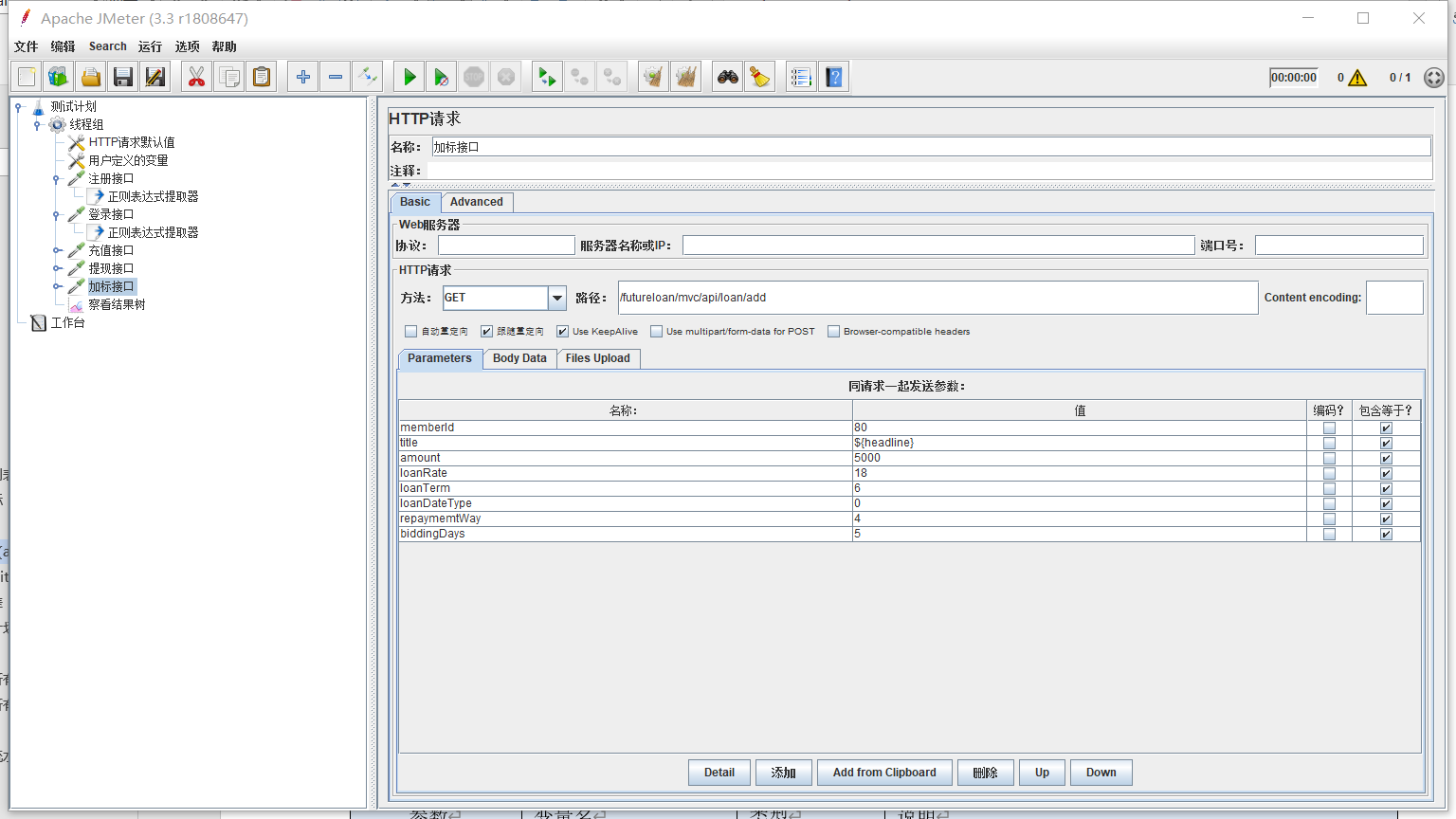Click Add from Clipboard button
The image size is (1456, 819).
(884, 773)
